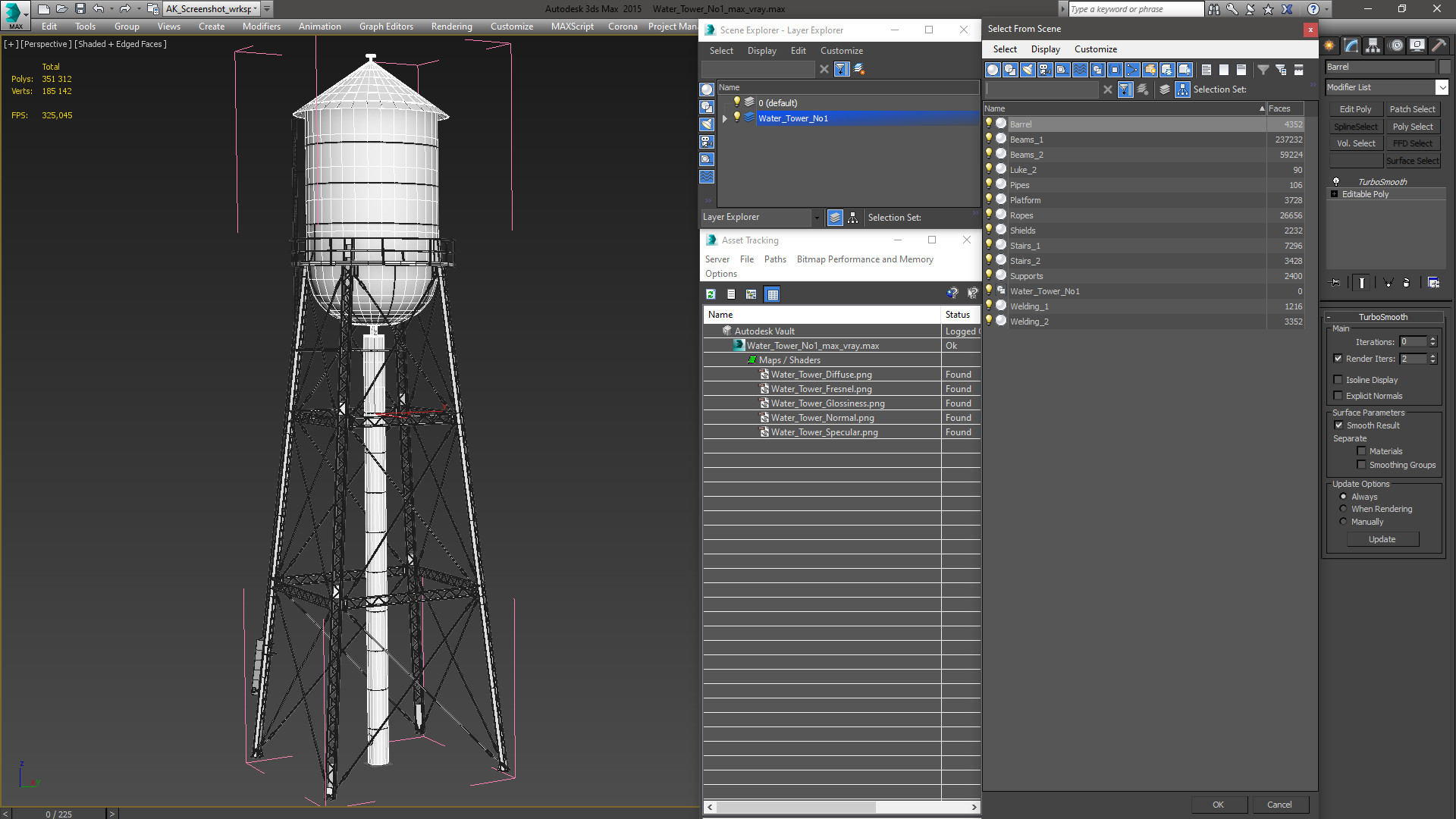Click Undo arrow in title bar
The image size is (1456, 819).
[x=98, y=9]
